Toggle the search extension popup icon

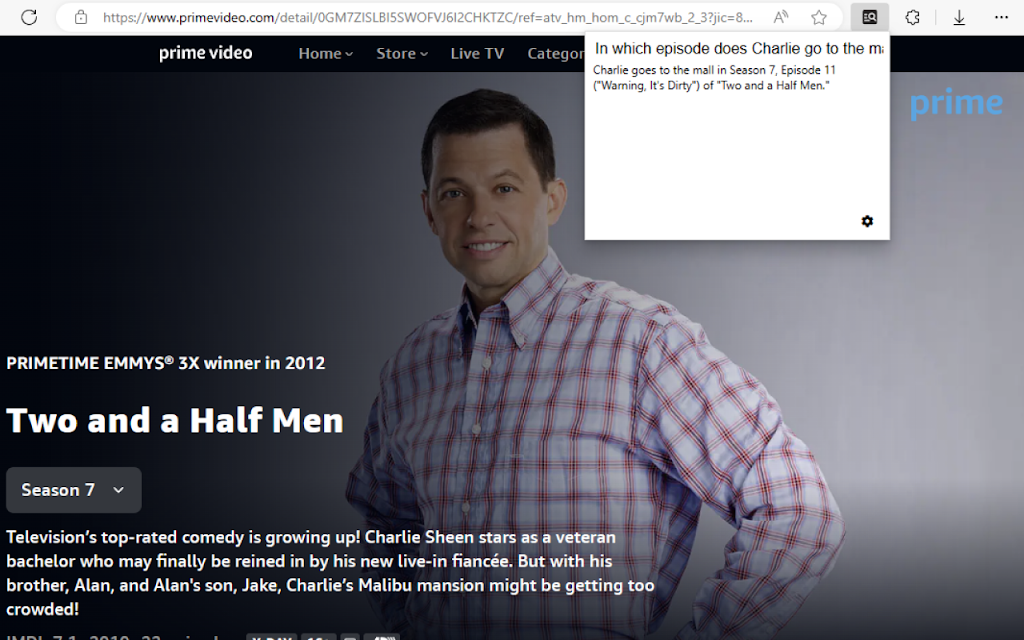pyautogui.click(x=869, y=17)
